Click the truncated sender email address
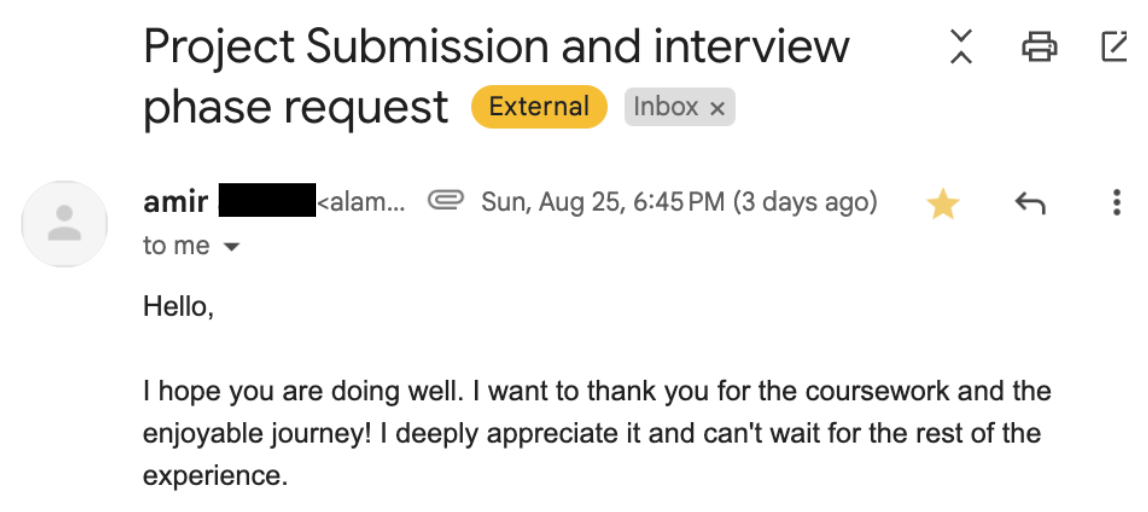Screen dimensions: 1148x512 click(361, 202)
